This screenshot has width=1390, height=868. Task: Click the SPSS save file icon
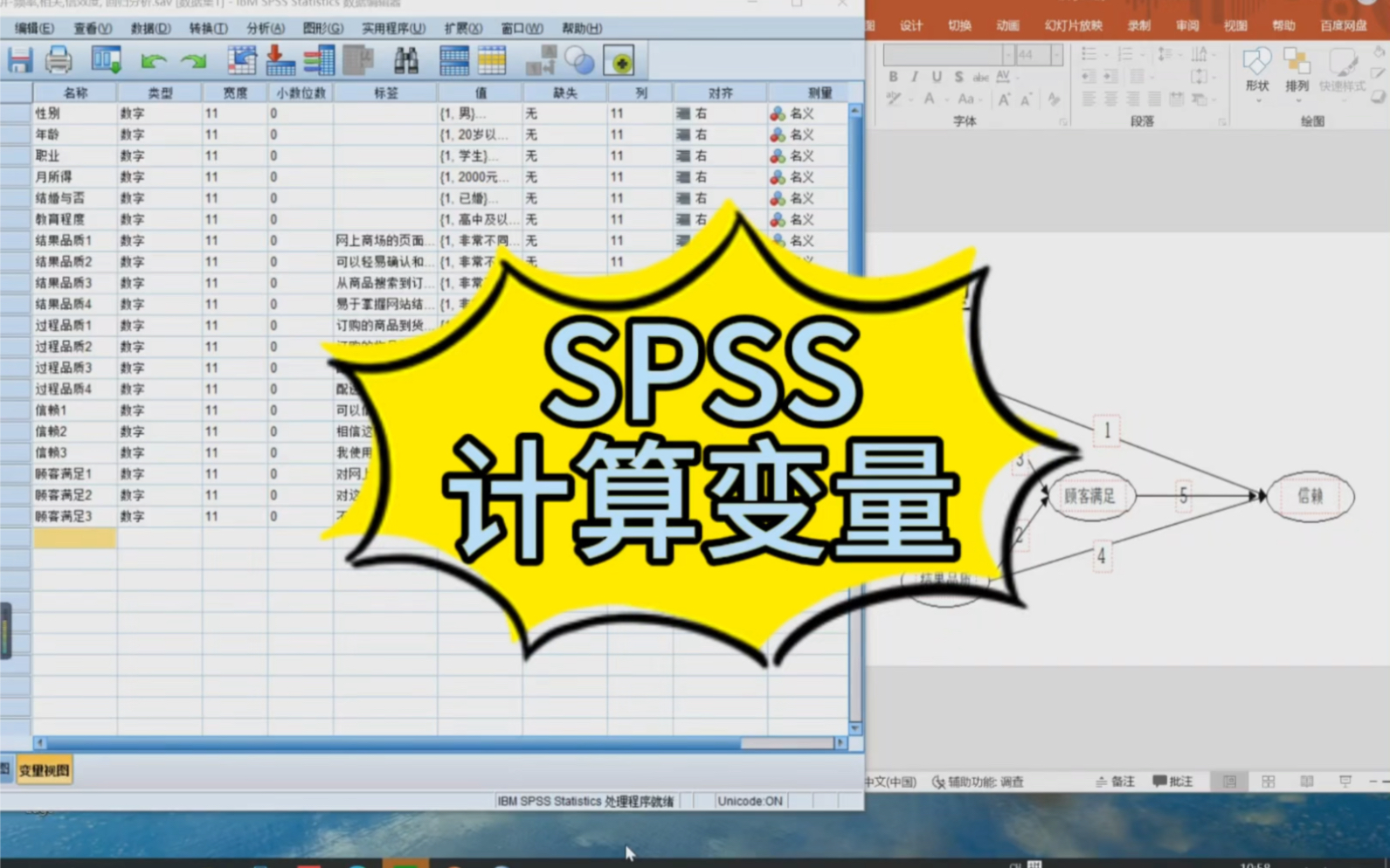point(19,60)
